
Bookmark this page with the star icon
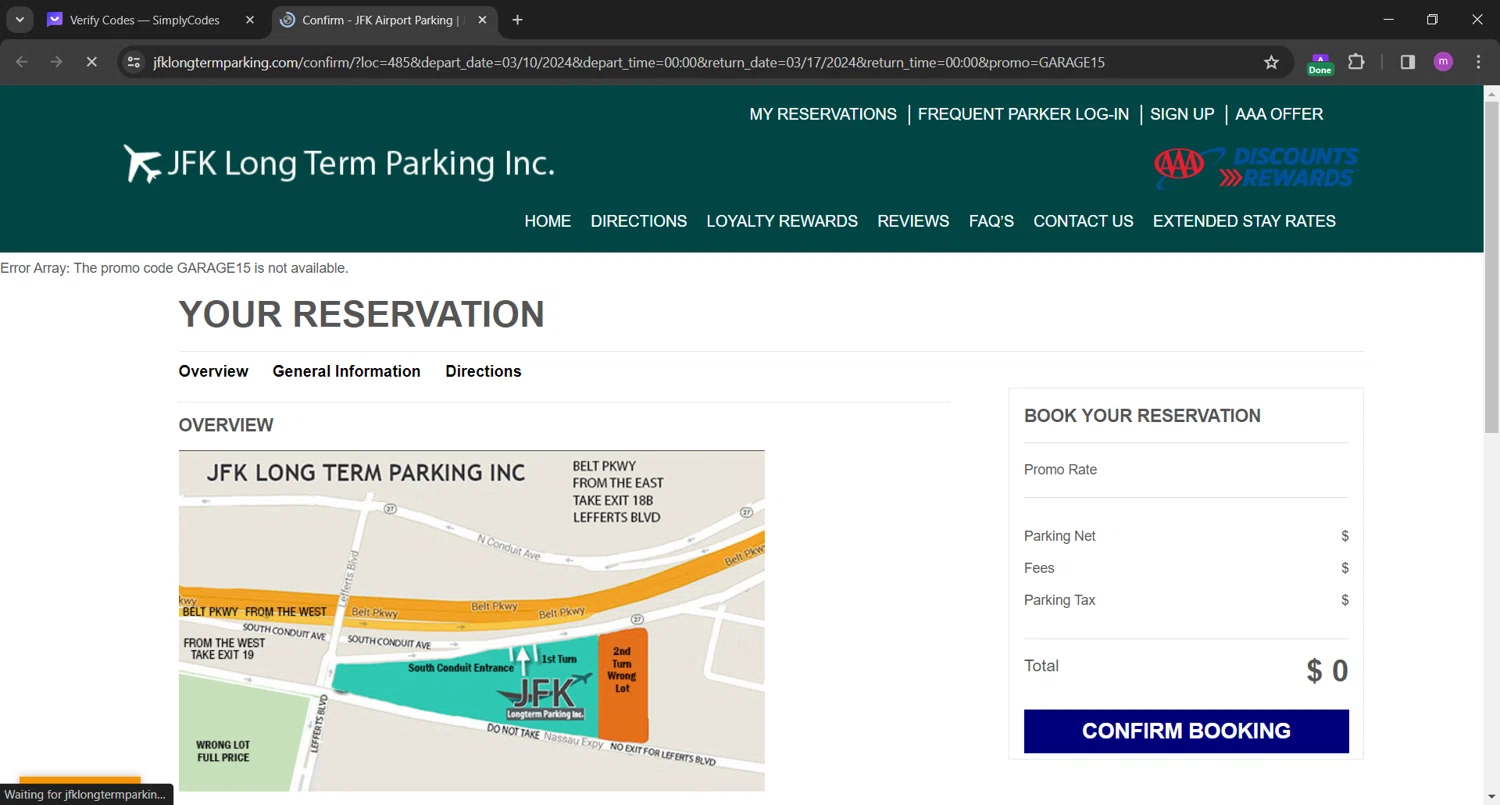tap(1271, 62)
